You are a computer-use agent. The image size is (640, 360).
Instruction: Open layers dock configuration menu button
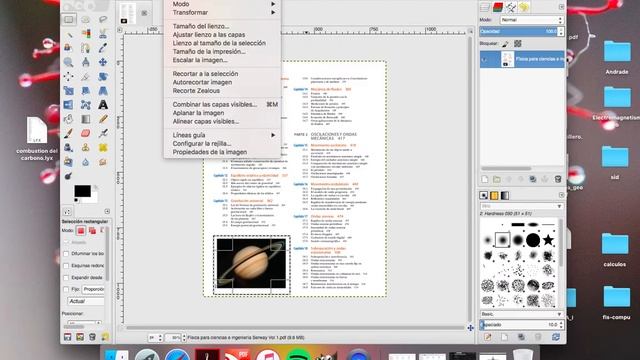561,7
